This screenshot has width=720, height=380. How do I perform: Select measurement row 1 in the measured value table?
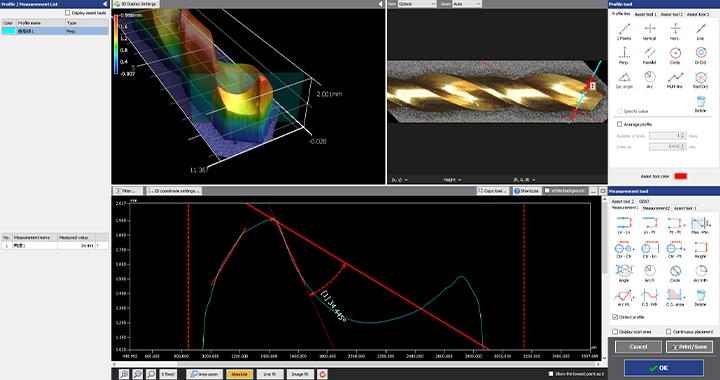point(55,246)
